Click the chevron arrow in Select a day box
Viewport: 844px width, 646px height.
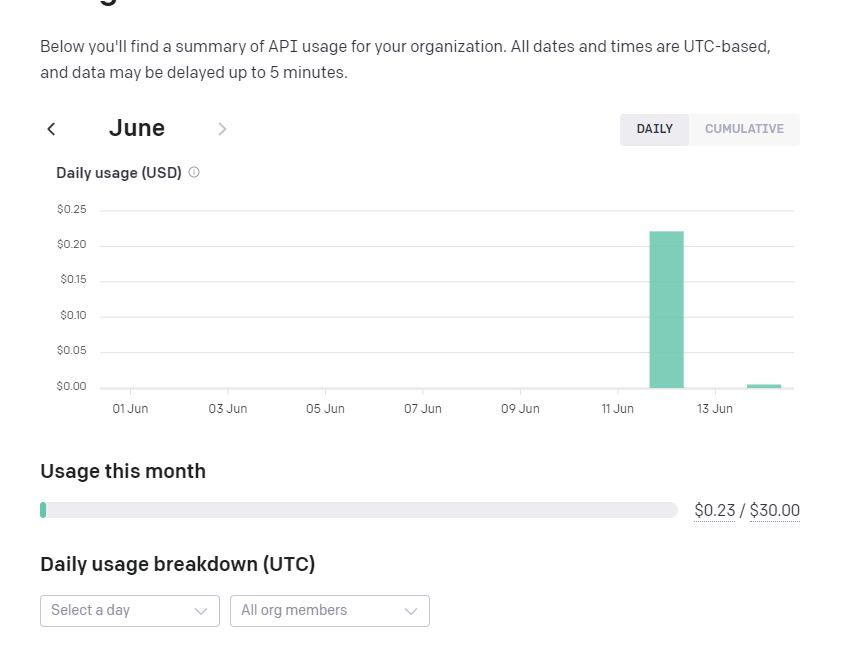coord(200,611)
